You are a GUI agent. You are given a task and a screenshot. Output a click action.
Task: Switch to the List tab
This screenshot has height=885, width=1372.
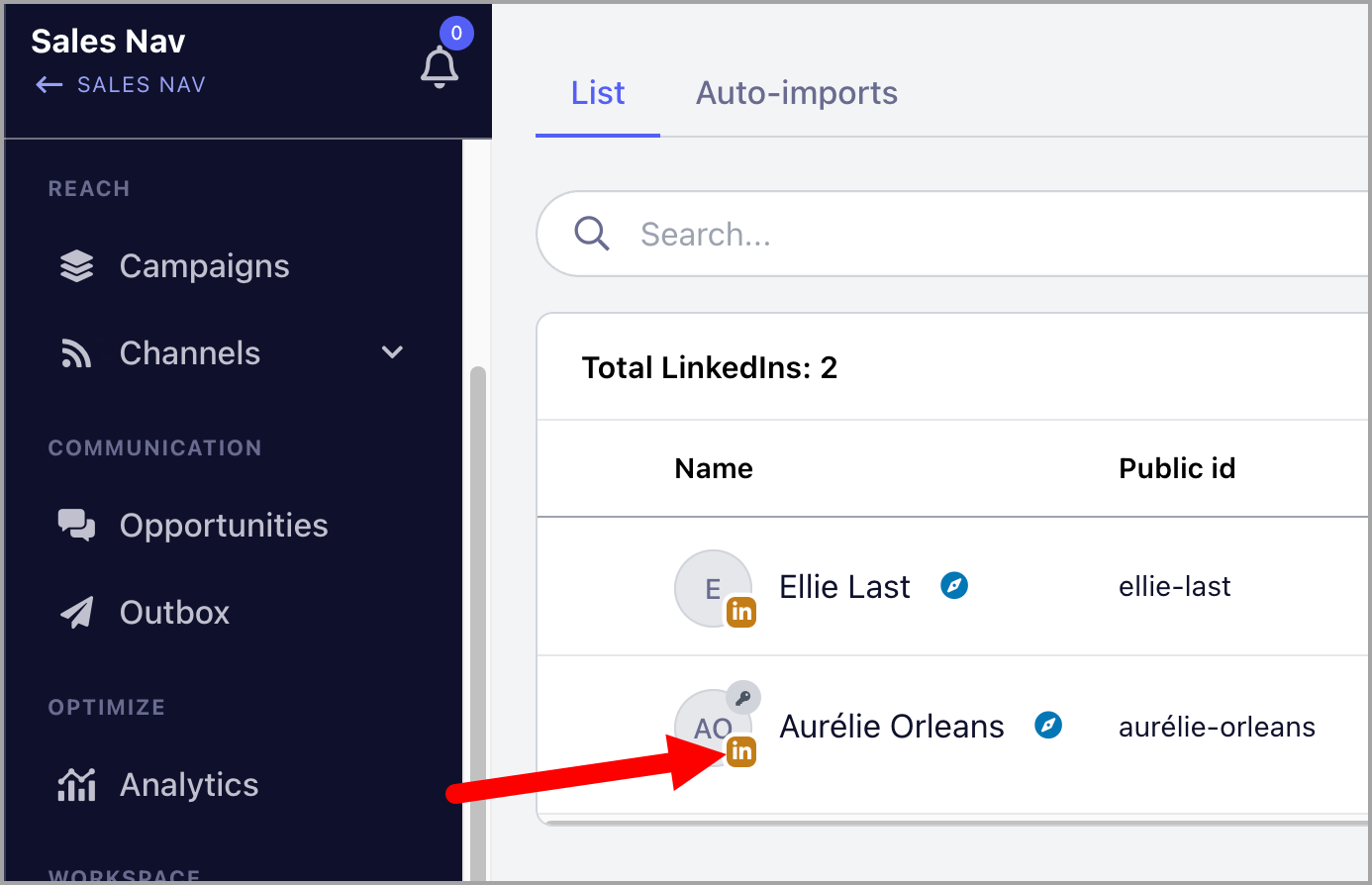pos(598,93)
